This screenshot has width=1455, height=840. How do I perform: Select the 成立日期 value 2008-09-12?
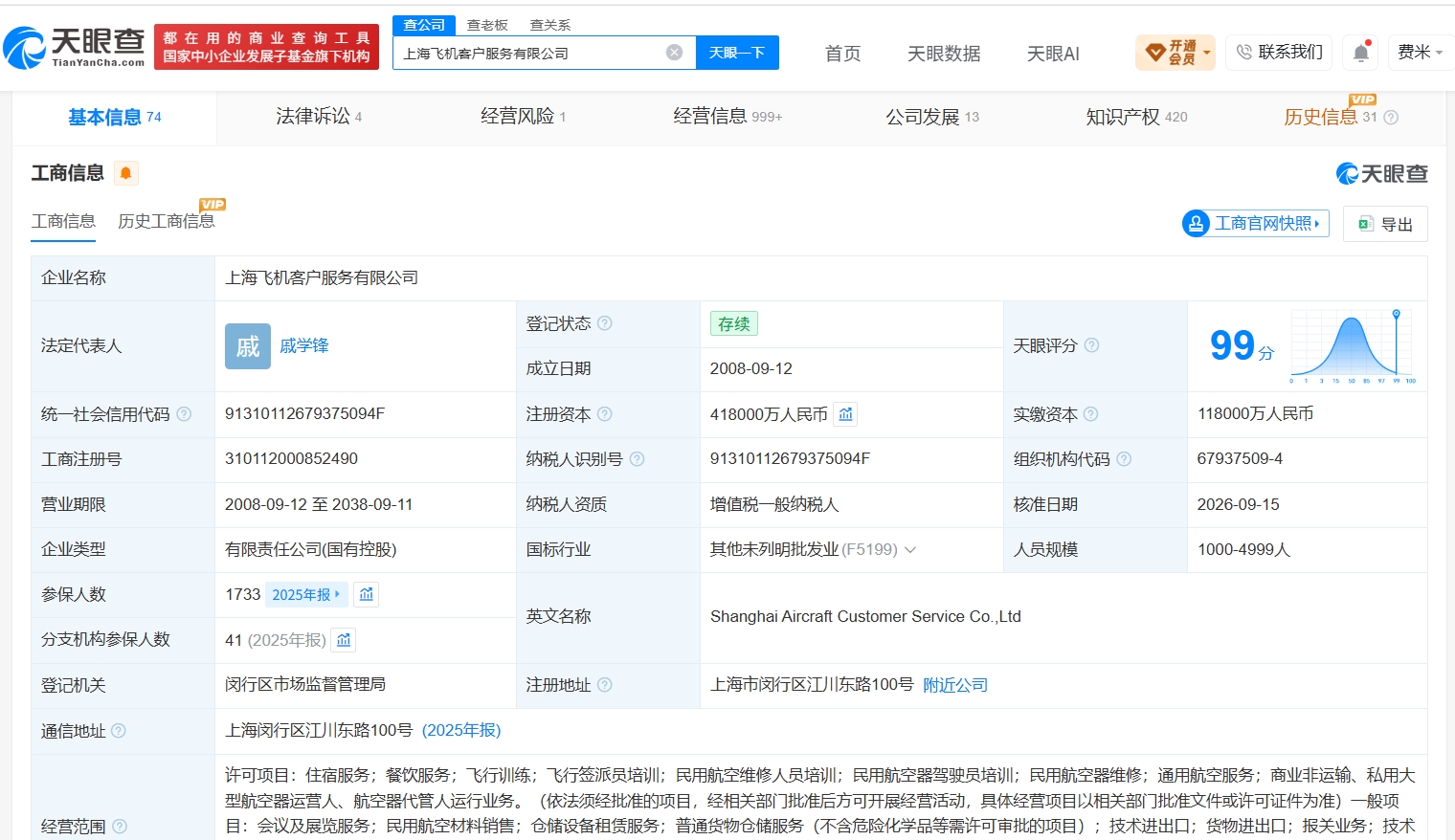click(751, 368)
